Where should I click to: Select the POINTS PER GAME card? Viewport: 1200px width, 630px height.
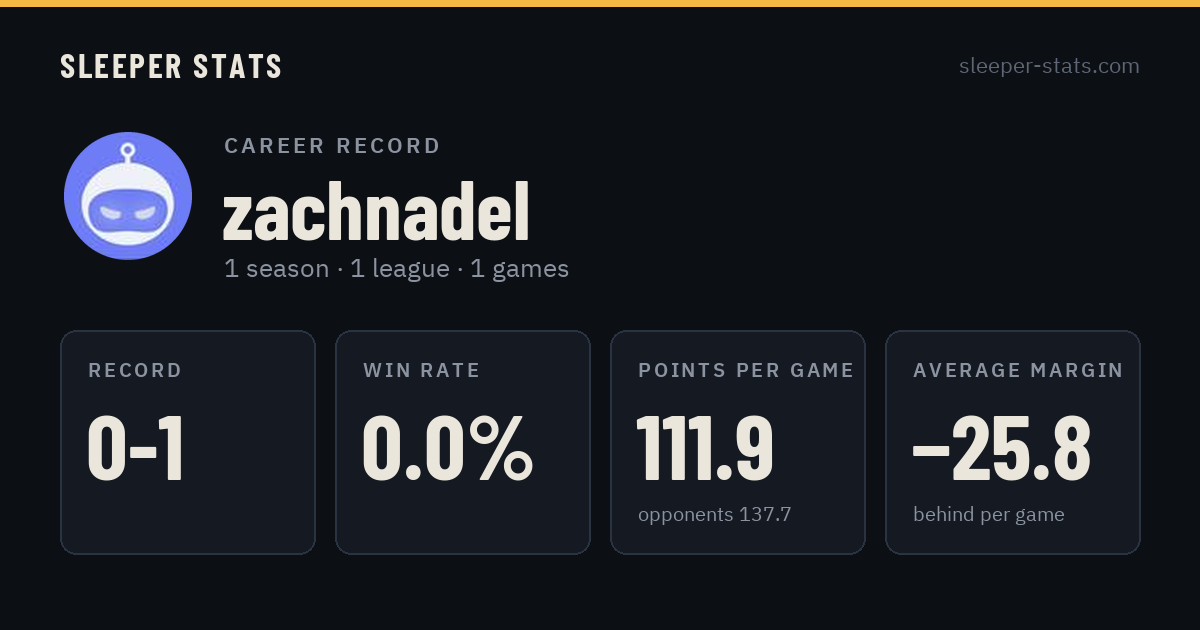[738, 442]
